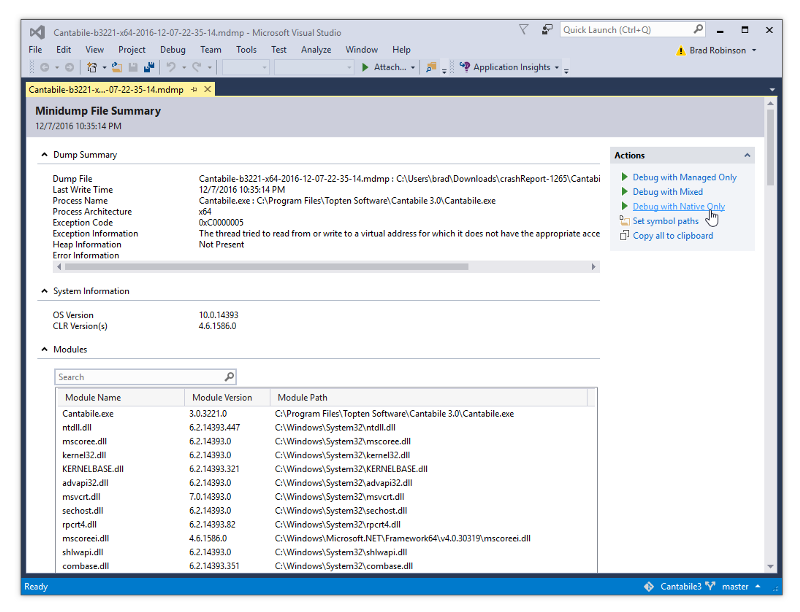Open the document tab list dropdown

tap(772, 90)
